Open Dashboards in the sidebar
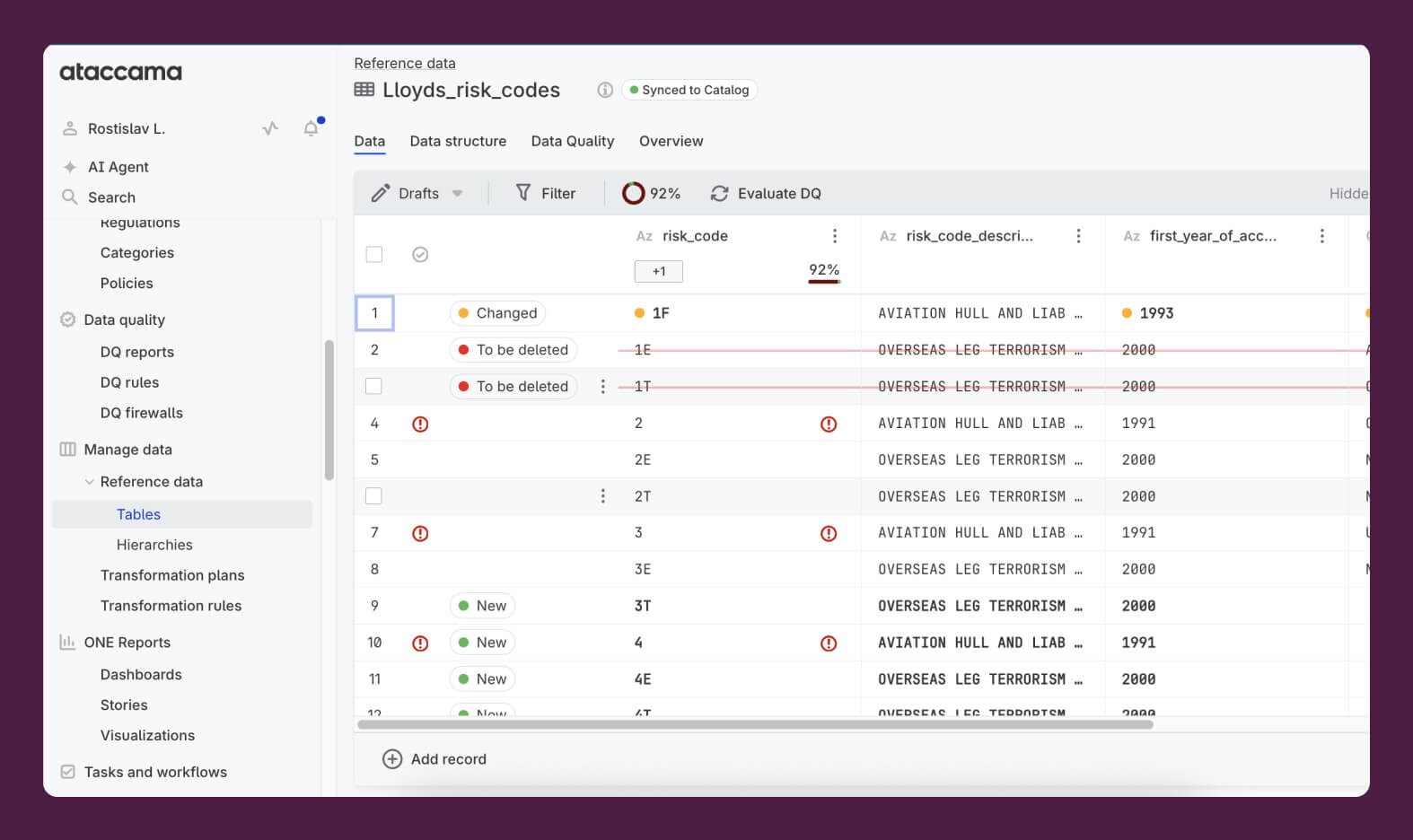Viewport: 1413px width, 840px height. click(141, 674)
